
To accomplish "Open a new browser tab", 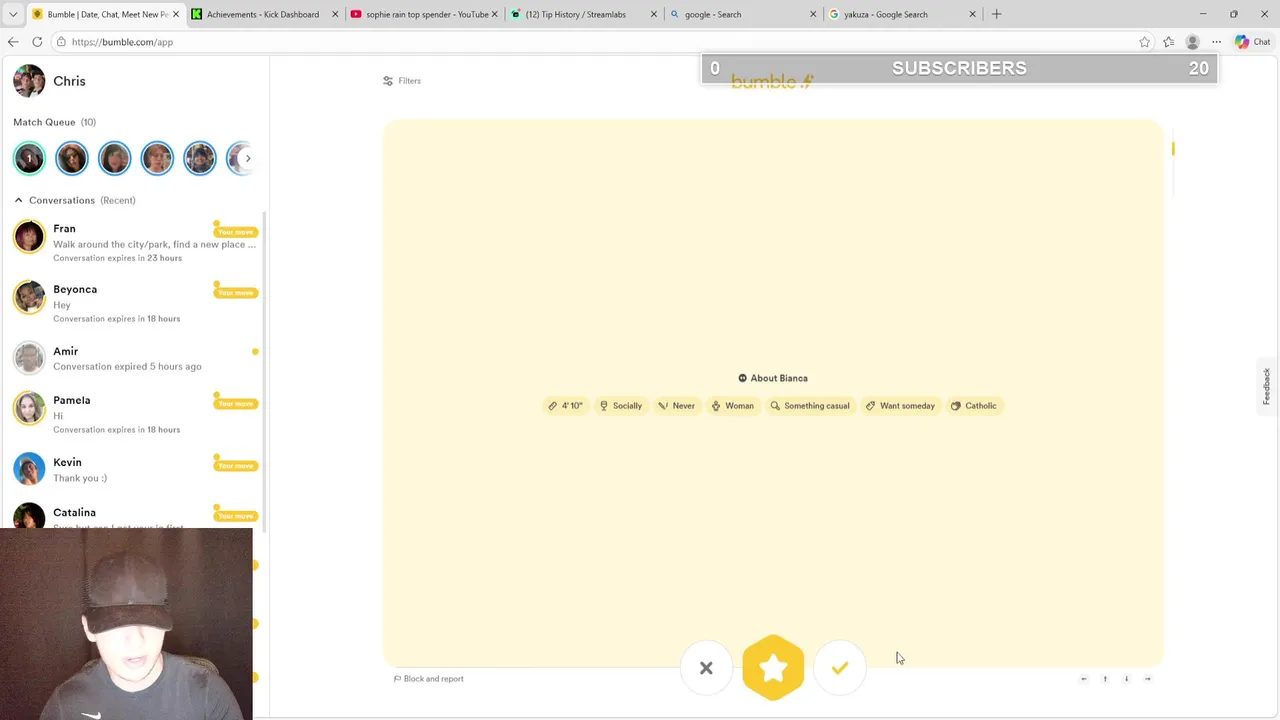I will pyautogui.click(x=996, y=14).
